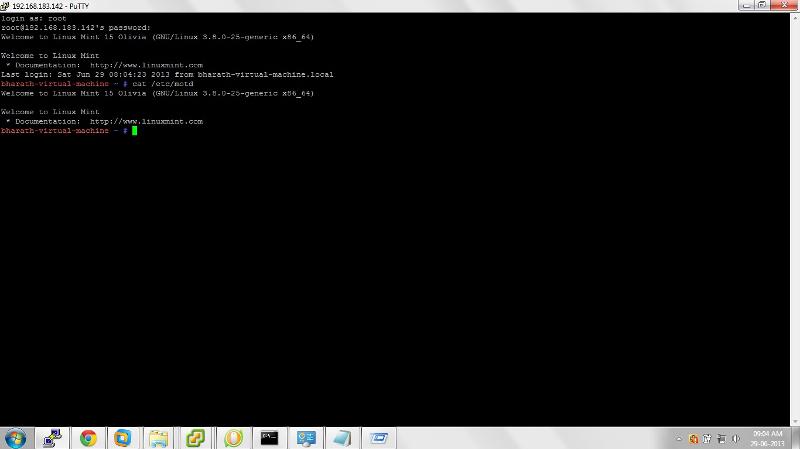This screenshot has height=449, width=800.
Task: Open the last taskbar icon after the notepad
Action: pyautogui.click(x=379, y=438)
